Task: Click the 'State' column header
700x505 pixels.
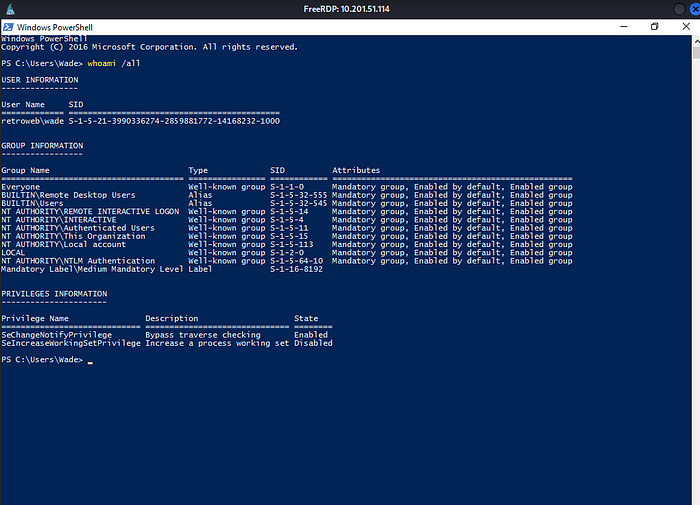Action: point(306,318)
